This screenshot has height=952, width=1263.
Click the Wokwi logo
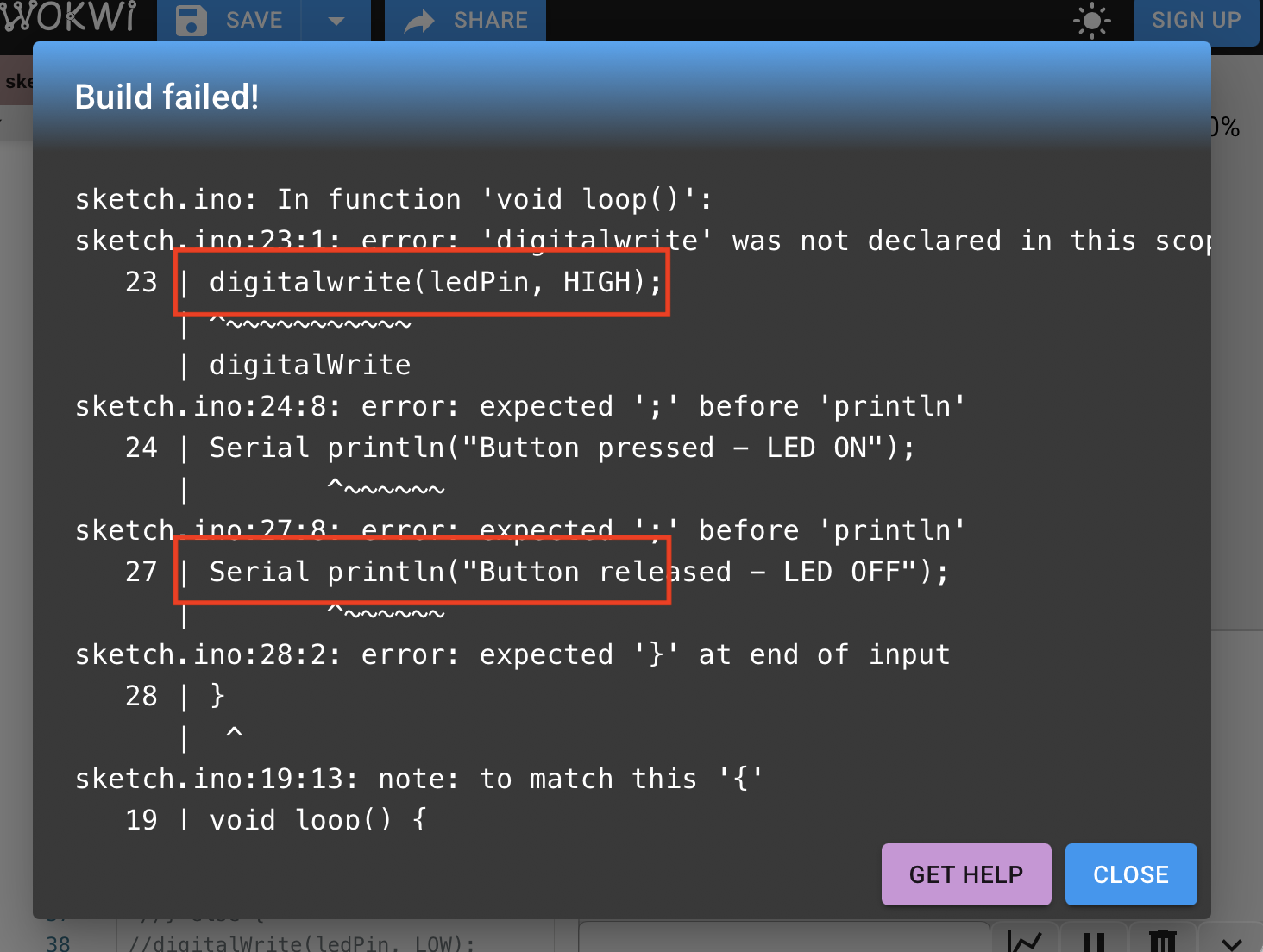point(69,17)
